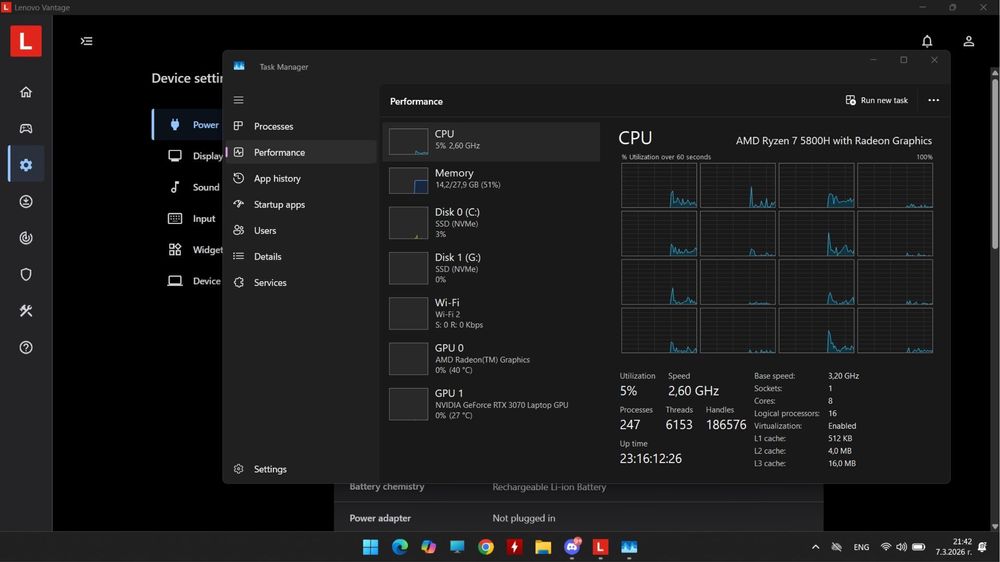Viewport: 1000px width, 562px height.
Task: Open Startup apps in Task Manager
Action: click(x=301, y=205)
